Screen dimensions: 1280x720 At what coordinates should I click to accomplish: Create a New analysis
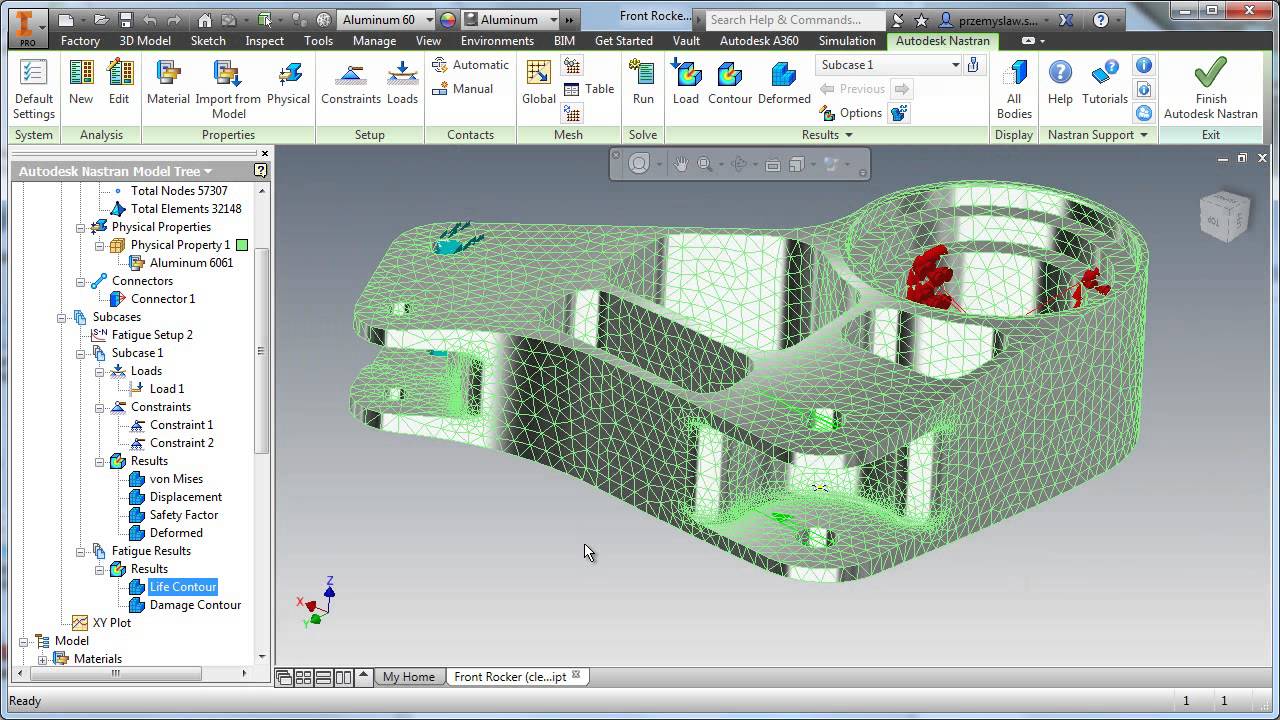[81, 82]
